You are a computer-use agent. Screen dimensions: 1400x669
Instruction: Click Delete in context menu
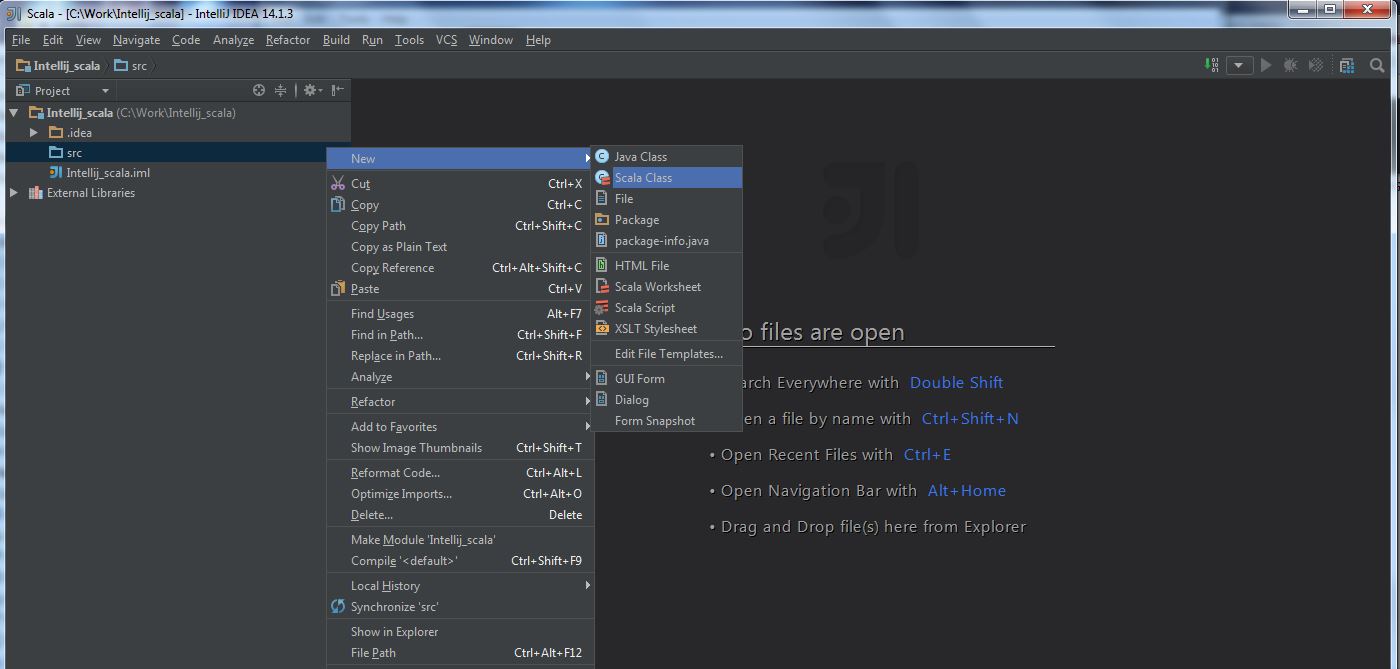coord(460,515)
